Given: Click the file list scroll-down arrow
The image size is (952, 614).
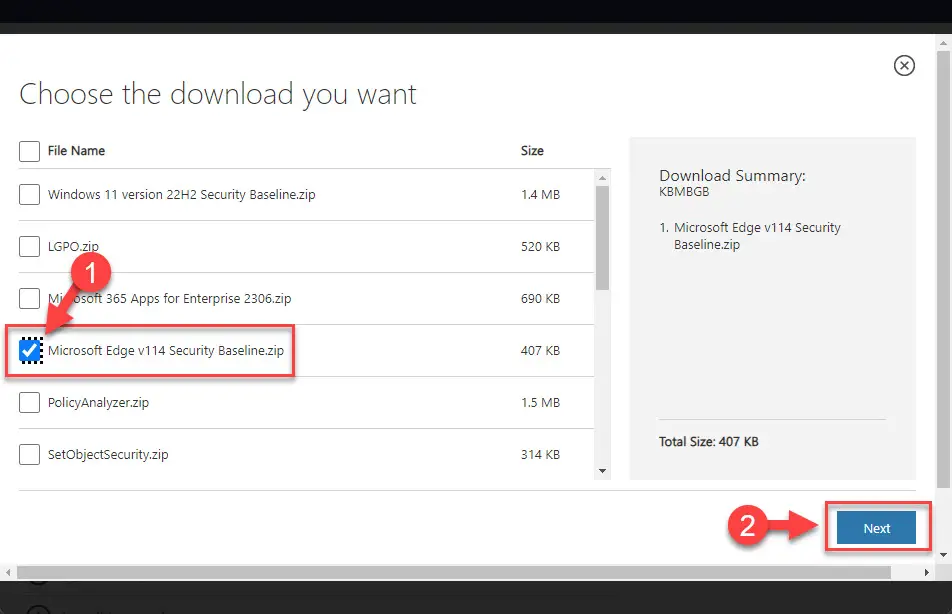Looking at the screenshot, I should click(602, 471).
